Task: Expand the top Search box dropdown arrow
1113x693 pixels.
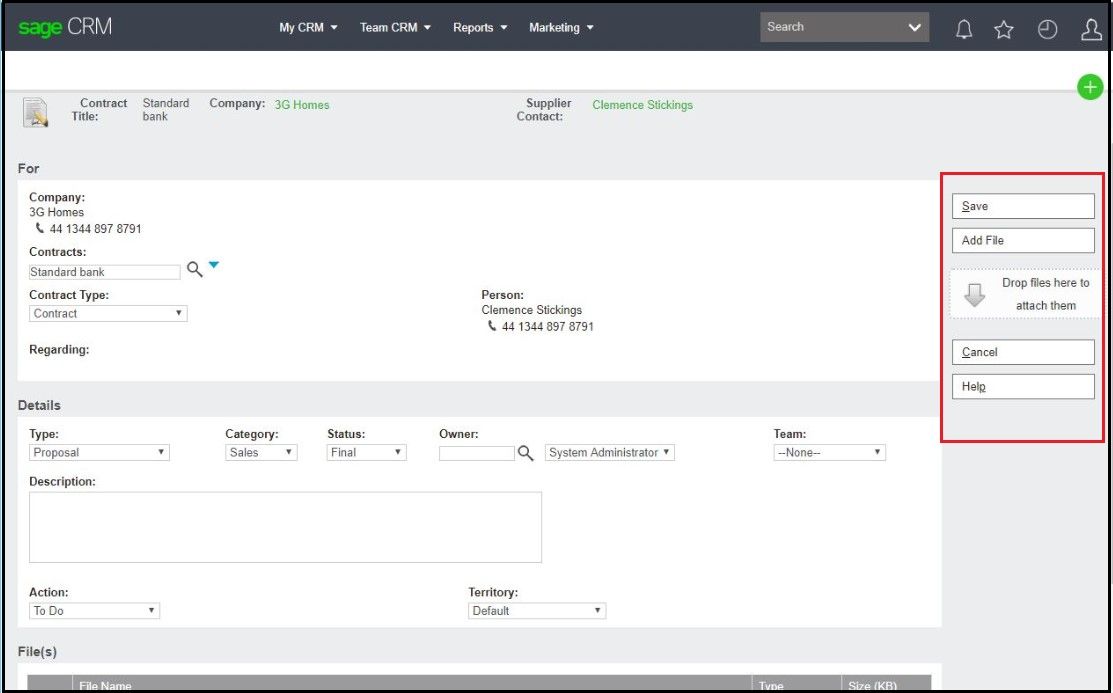Action: click(914, 28)
